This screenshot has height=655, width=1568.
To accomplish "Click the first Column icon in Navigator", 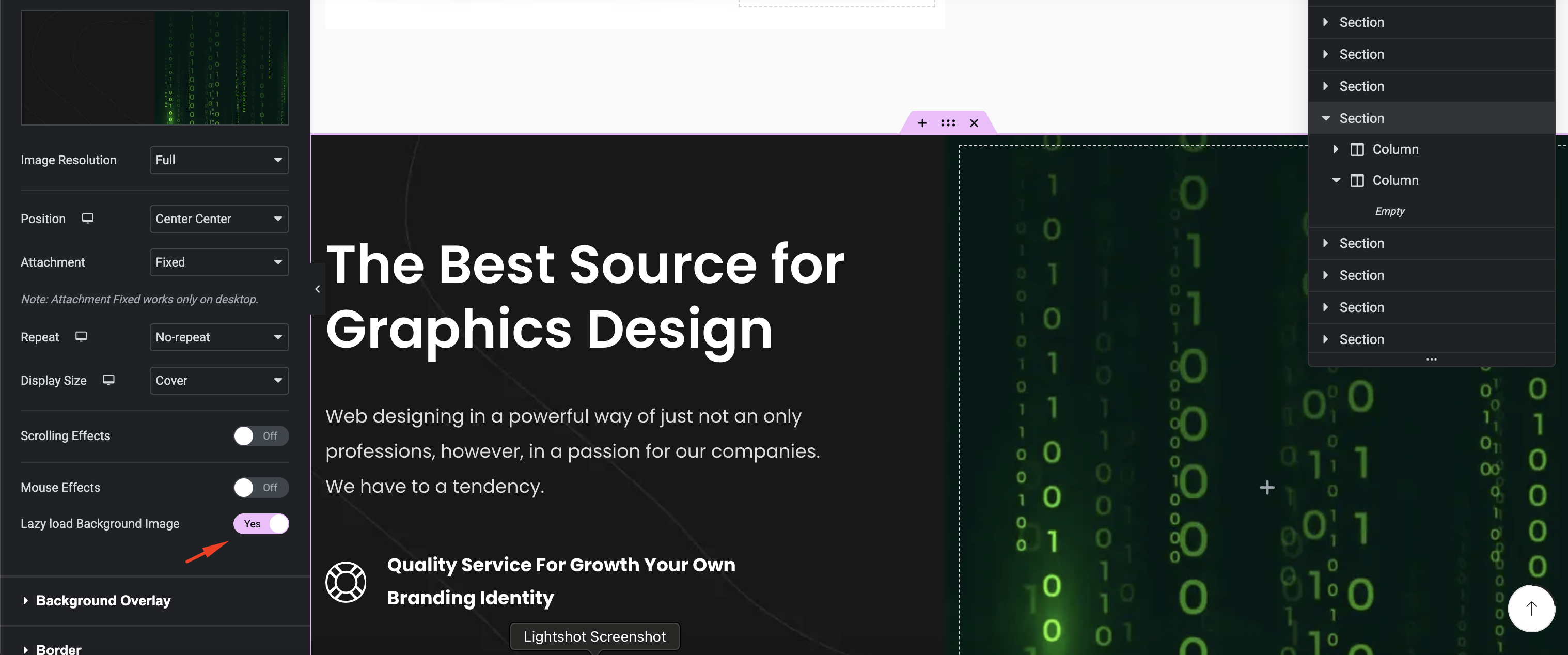I will click(x=1357, y=149).
